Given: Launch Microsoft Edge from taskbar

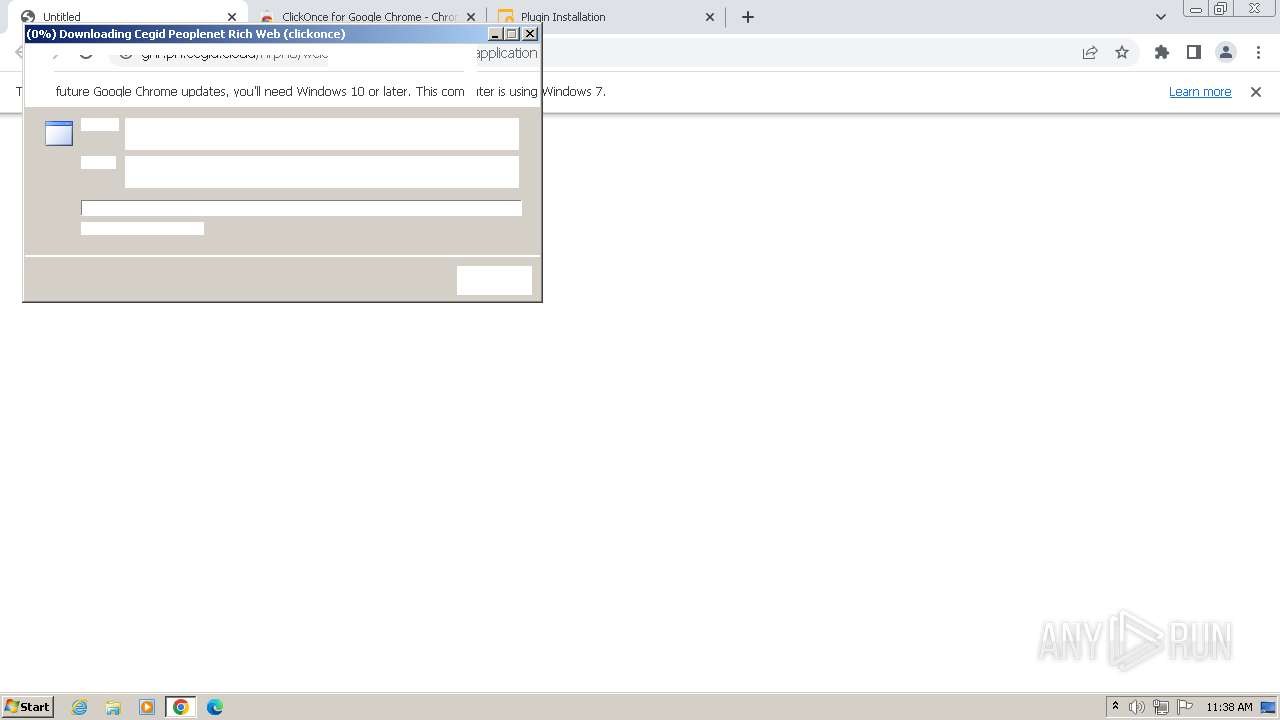Looking at the screenshot, I should click(215, 707).
